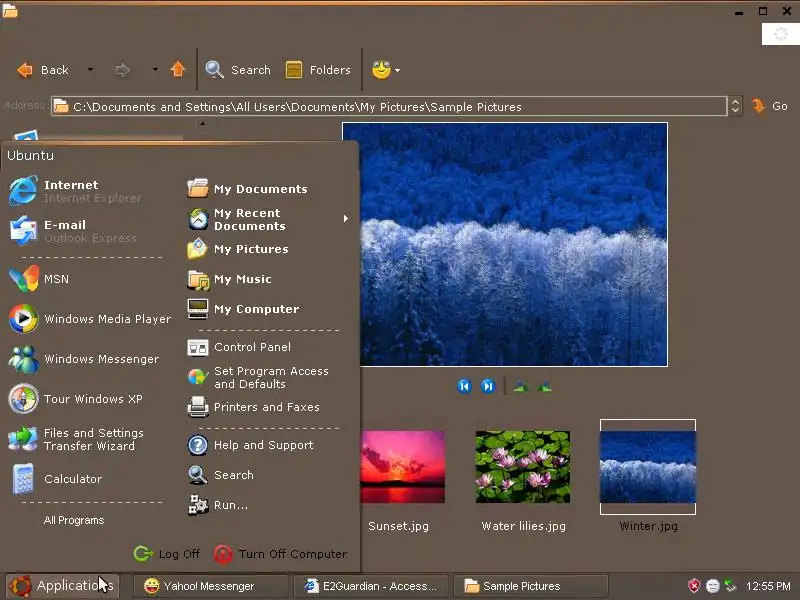
Task: Open the Run... dialog
Action: (x=217, y=505)
